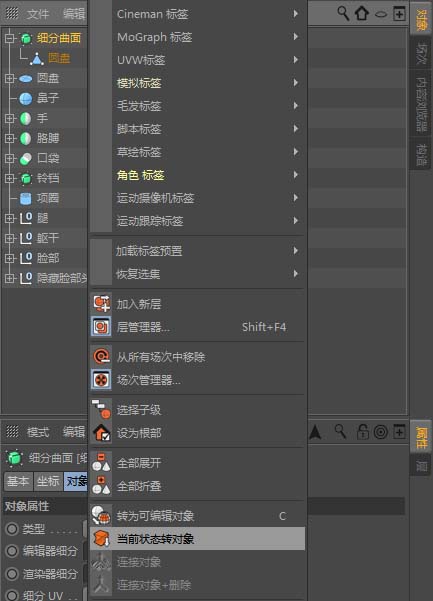Open the 场次 side tab
The image size is (433, 601).
(x=421, y=54)
